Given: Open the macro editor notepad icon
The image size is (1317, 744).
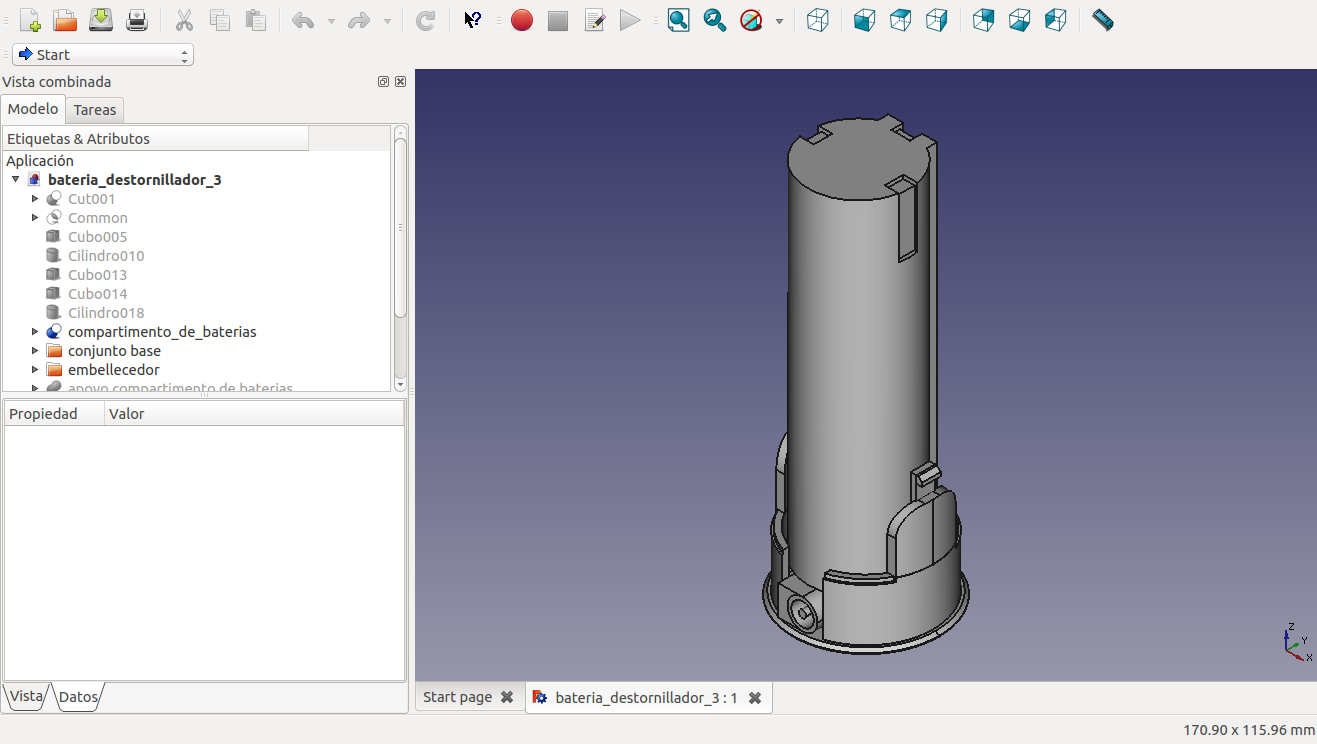Looking at the screenshot, I should click(x=595, y=20).
